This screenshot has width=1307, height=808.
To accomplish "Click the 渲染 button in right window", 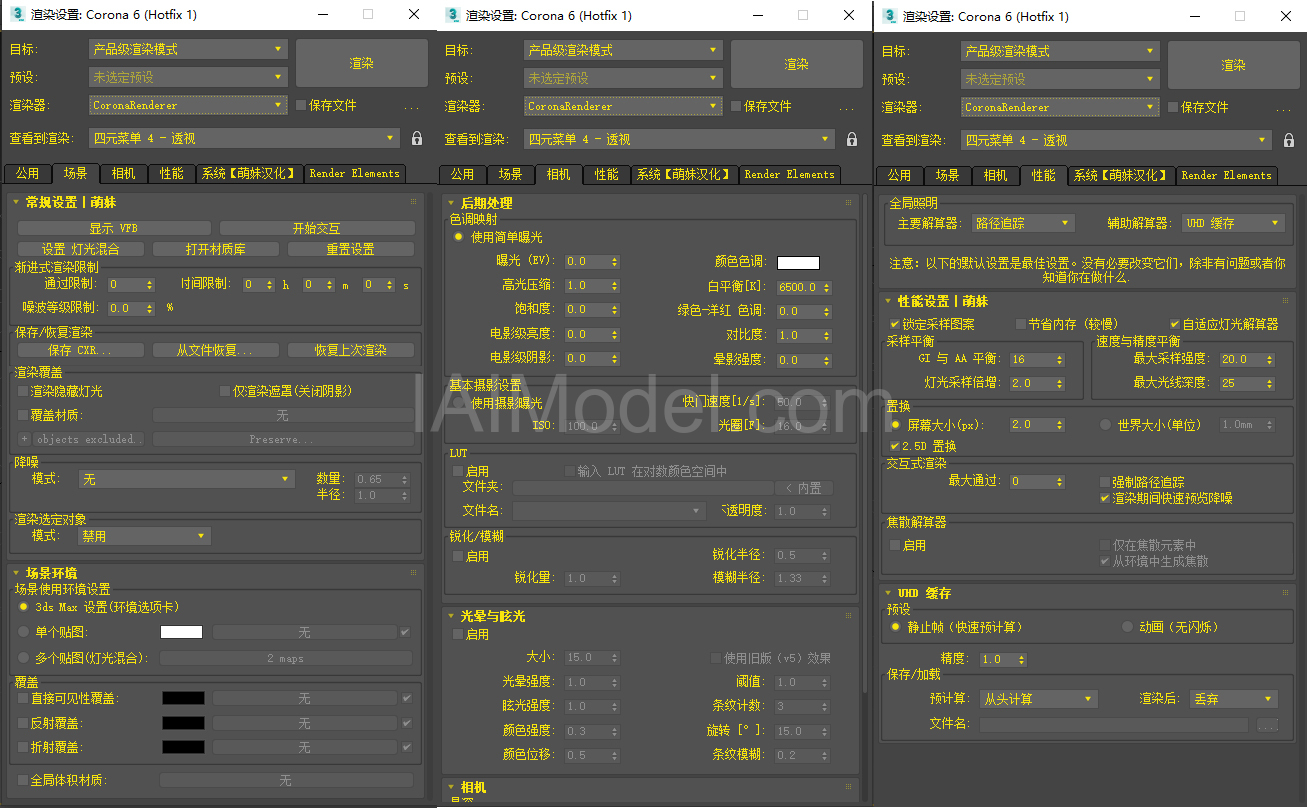I will point(1234,65).
